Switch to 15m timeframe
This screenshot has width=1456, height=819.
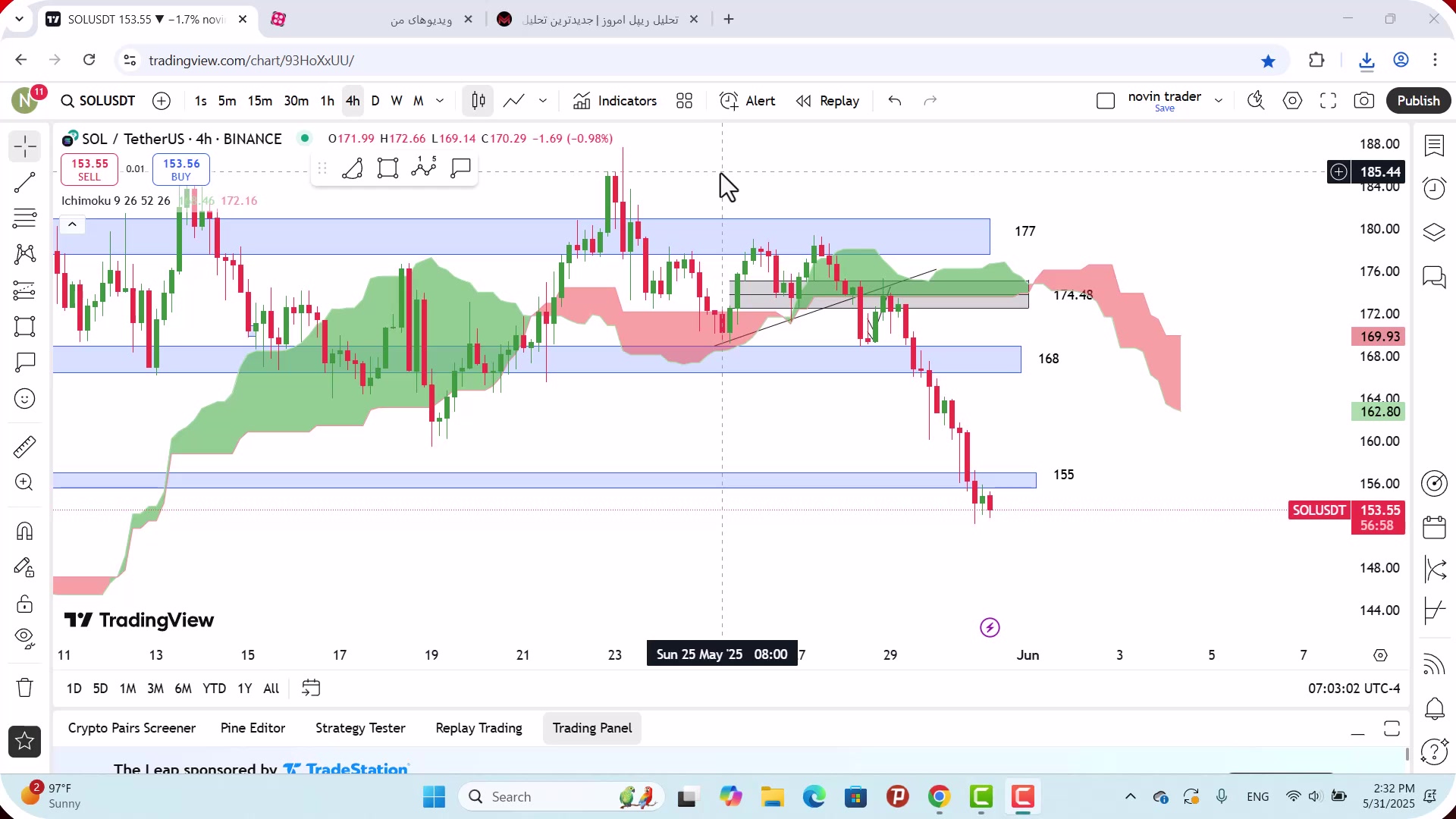click(260, 101)
